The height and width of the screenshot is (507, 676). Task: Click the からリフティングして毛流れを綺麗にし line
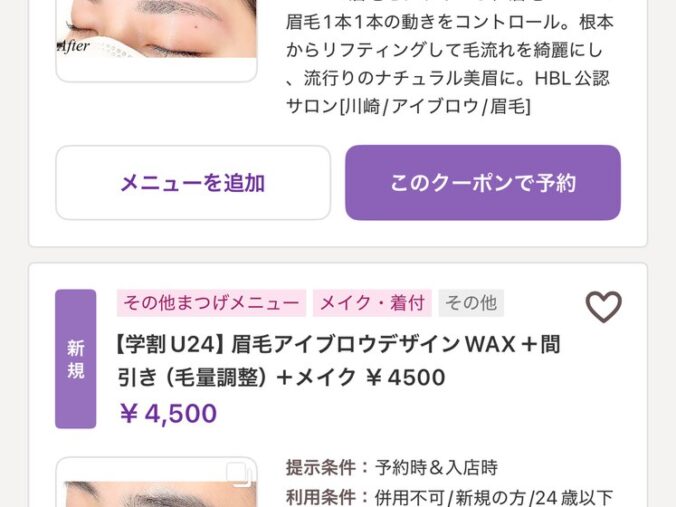[x=444, y=50]
